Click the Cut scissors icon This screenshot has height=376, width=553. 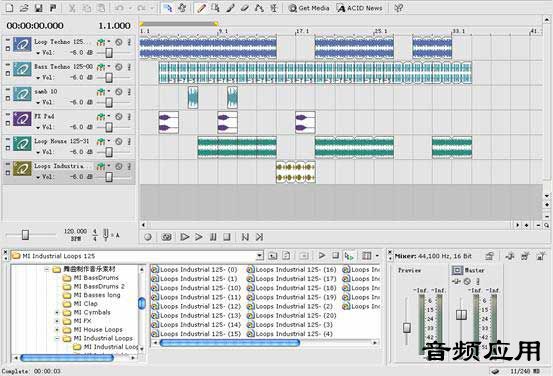pos(72,8)
